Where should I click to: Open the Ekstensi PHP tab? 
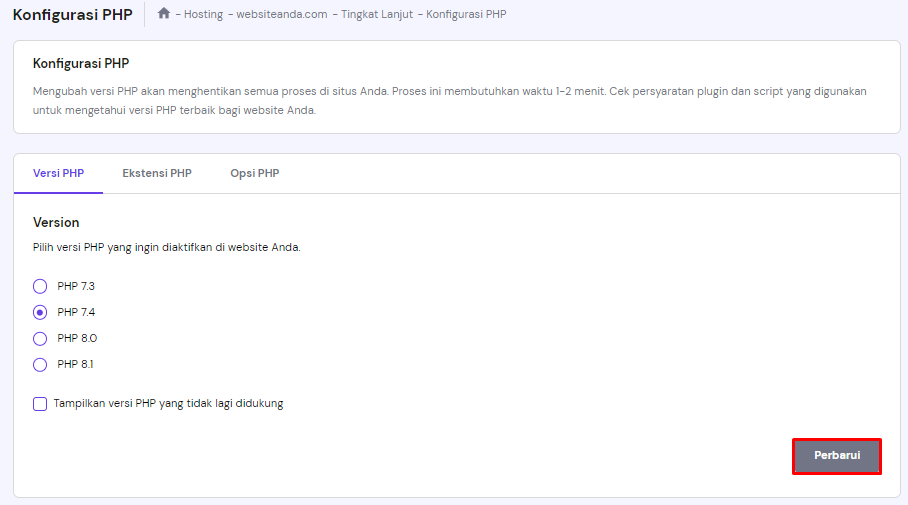[x=157, y=173]
